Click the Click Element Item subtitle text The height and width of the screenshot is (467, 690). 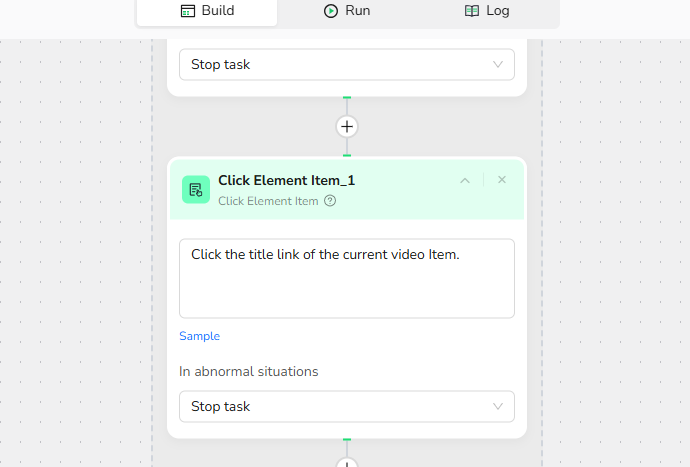pyautogui.click(x=268, y=201)
